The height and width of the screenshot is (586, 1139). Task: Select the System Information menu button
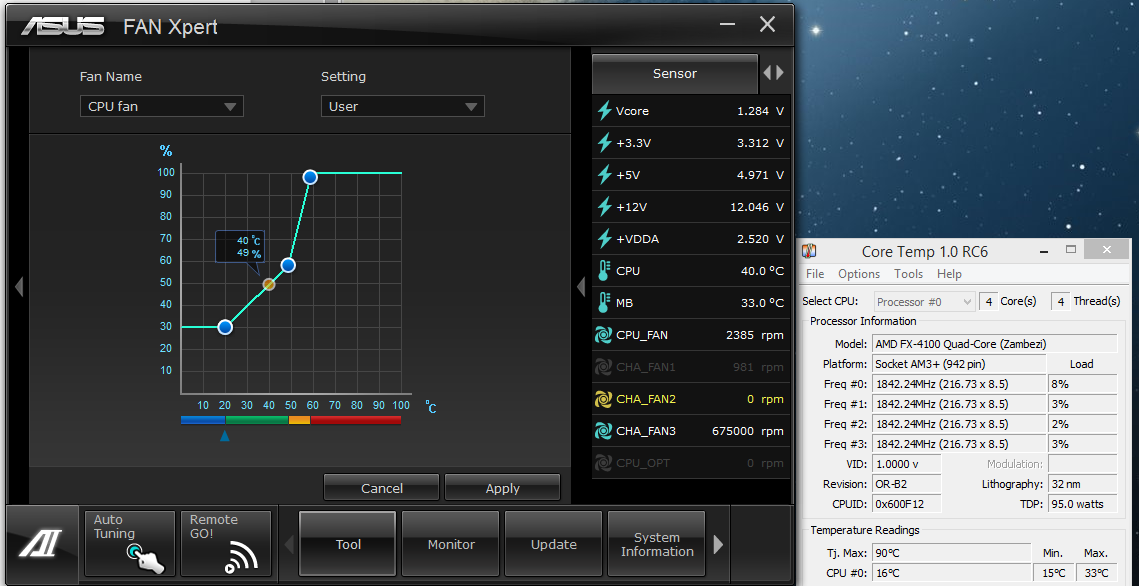pos(657,544)
